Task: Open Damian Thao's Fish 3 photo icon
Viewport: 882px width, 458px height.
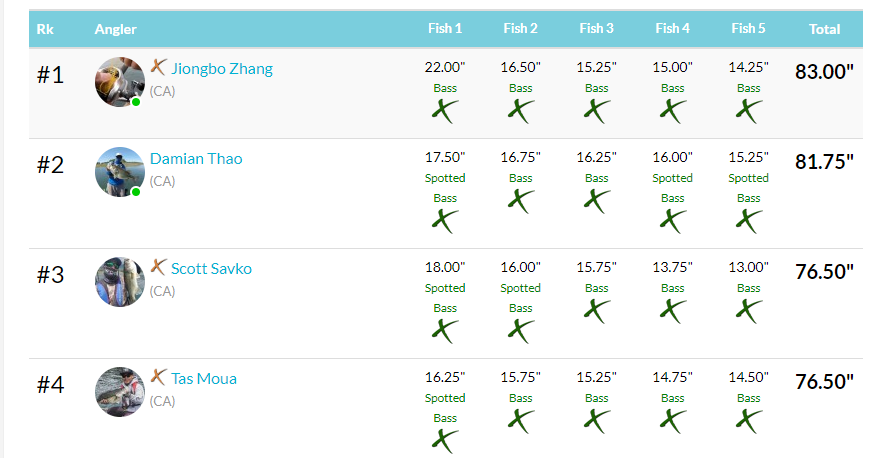Action: click(597, 201)
